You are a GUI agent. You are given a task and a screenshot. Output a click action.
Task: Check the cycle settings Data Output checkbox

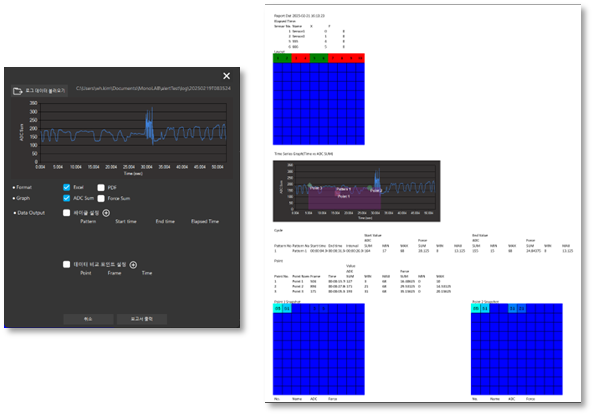click(x=67, y=213)
